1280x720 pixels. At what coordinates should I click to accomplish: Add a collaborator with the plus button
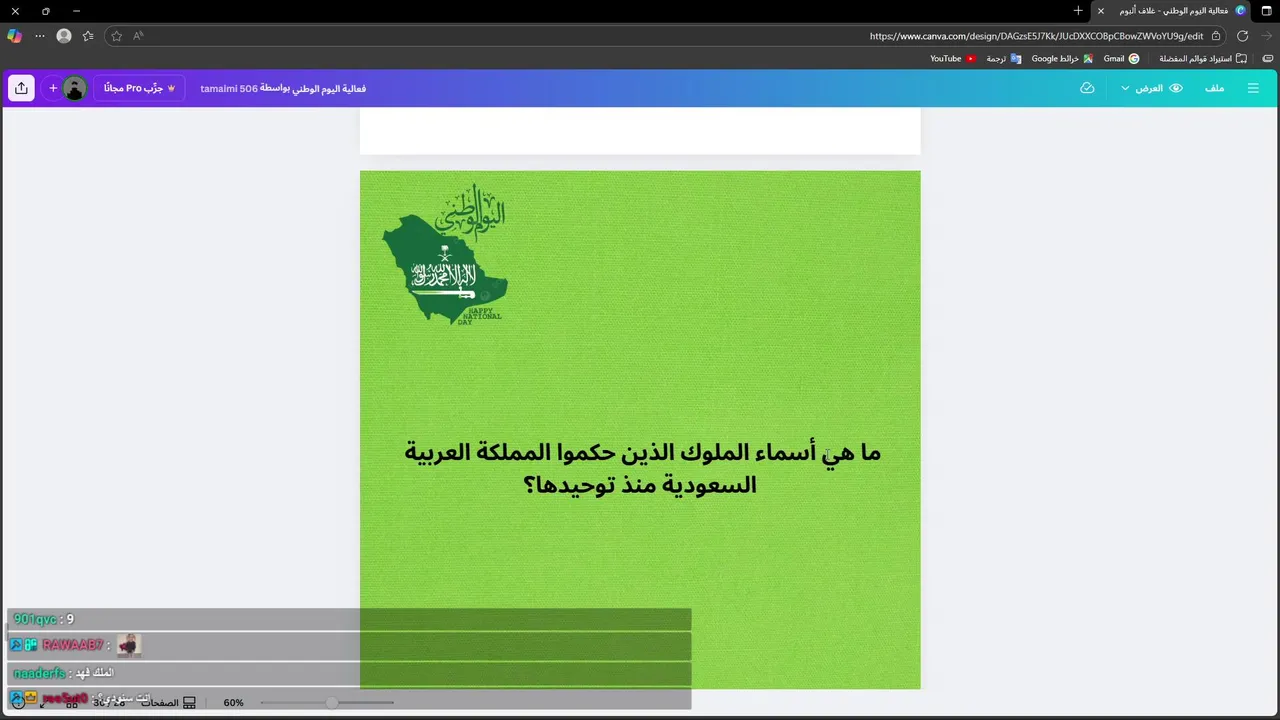point(53,88)
